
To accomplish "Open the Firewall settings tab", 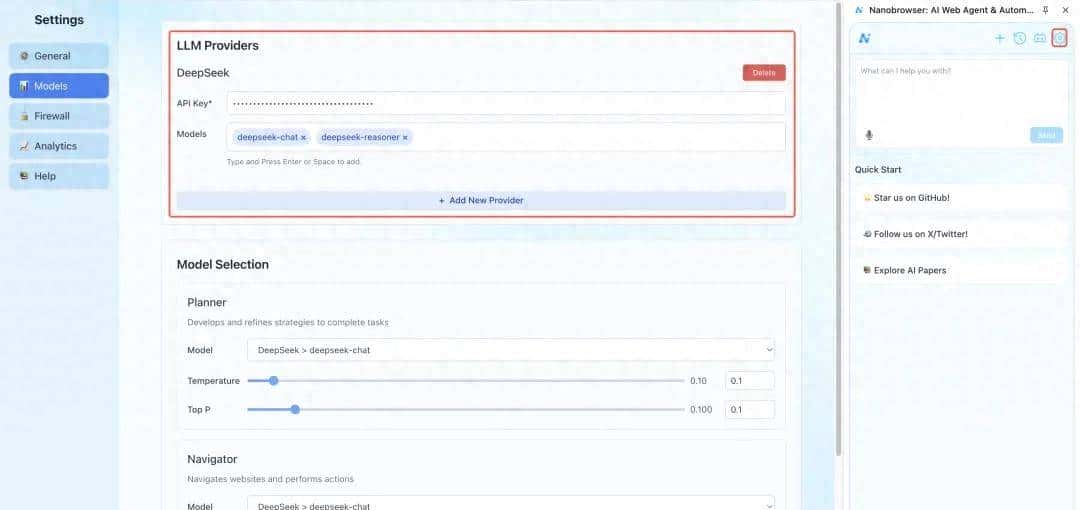I will (59, 116).
